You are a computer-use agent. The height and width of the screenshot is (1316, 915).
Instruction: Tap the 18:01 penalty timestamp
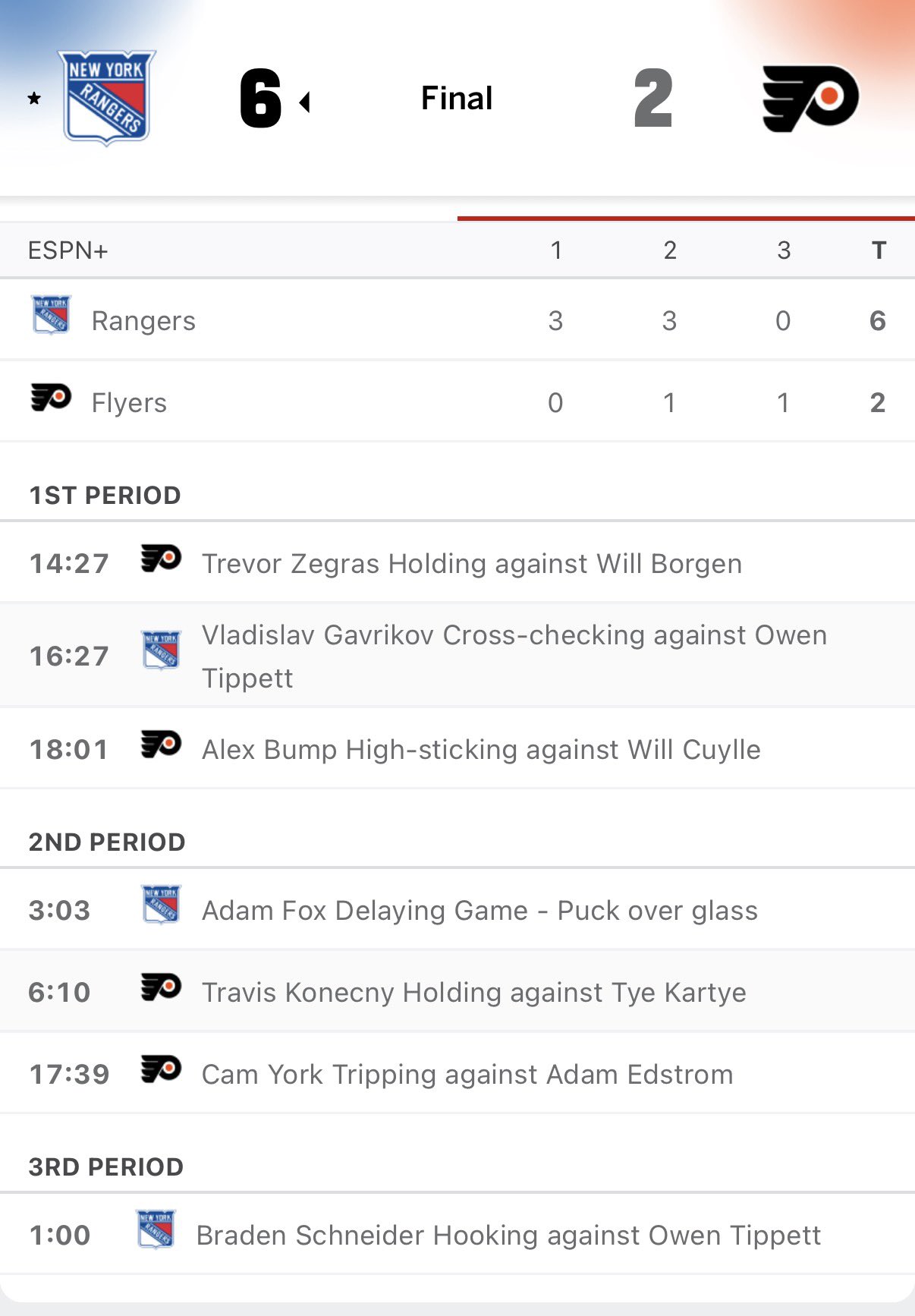point(68,750)
